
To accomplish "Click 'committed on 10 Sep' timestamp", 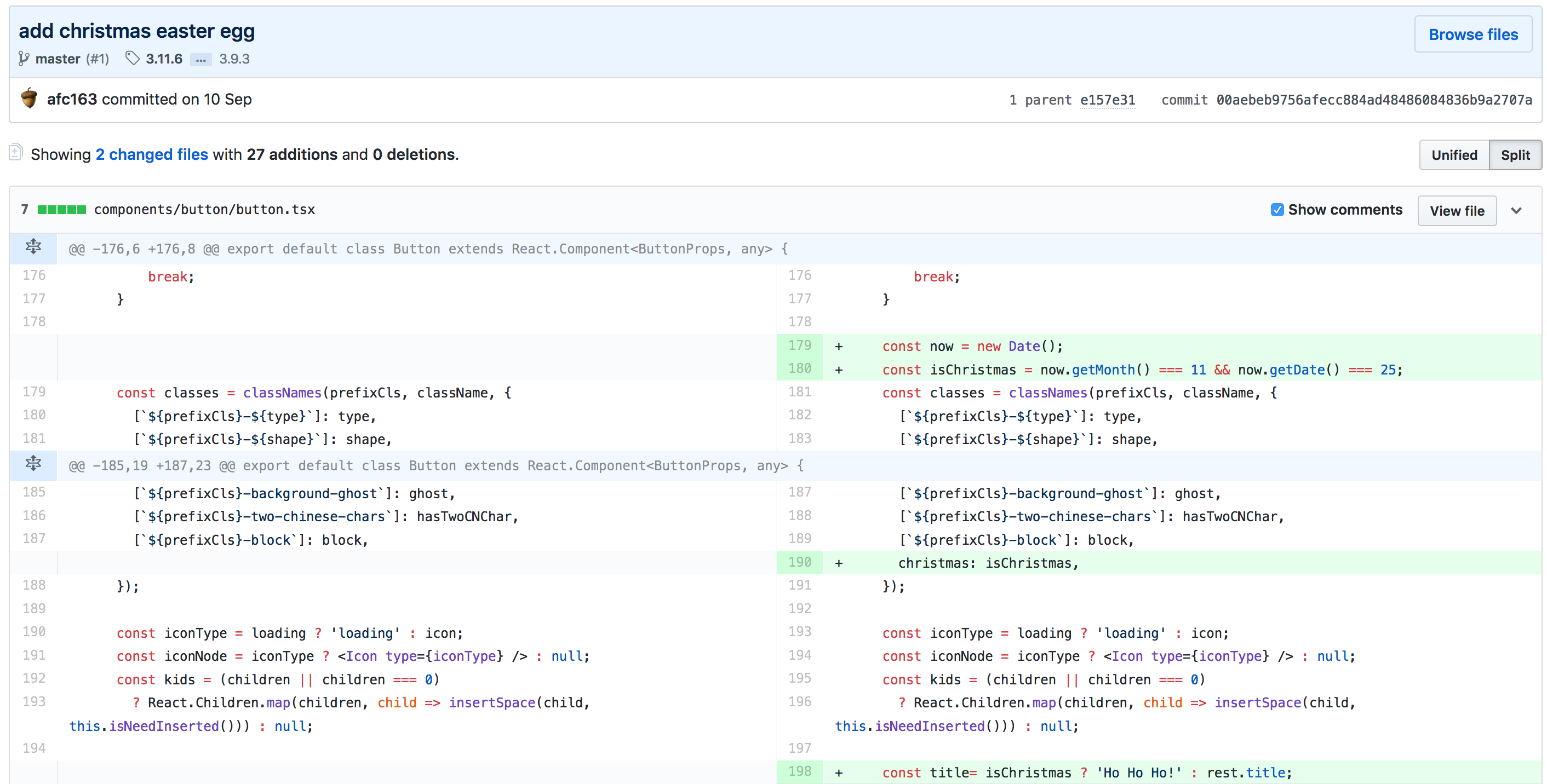I will (x=176, y=99).
